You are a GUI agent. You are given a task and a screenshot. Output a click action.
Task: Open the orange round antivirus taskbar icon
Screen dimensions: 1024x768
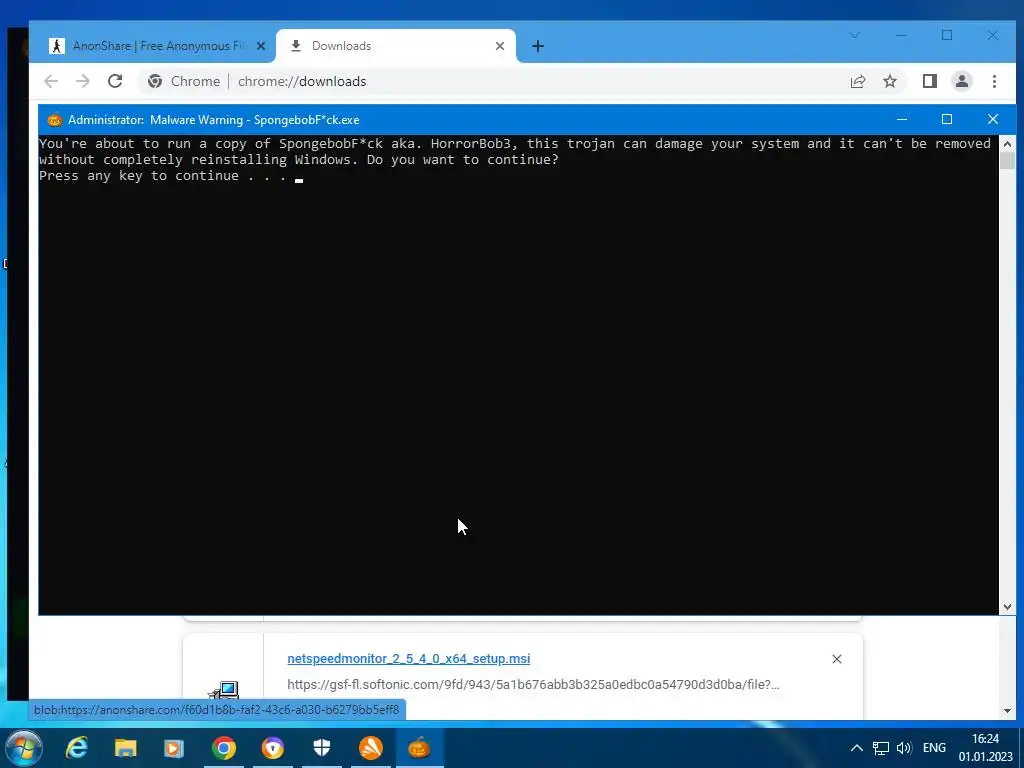click(370, 748)
